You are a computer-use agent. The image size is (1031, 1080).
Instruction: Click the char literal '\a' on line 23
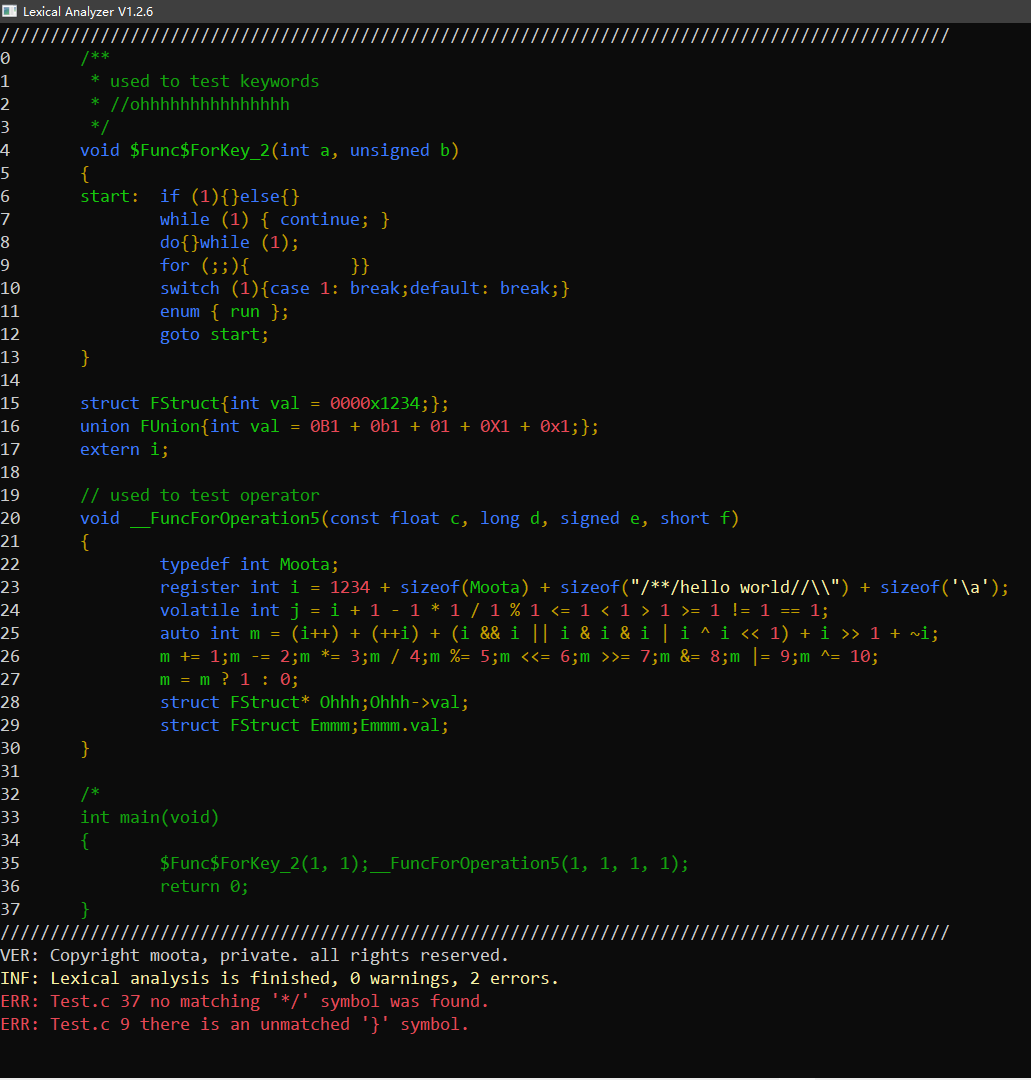point(970,587)
